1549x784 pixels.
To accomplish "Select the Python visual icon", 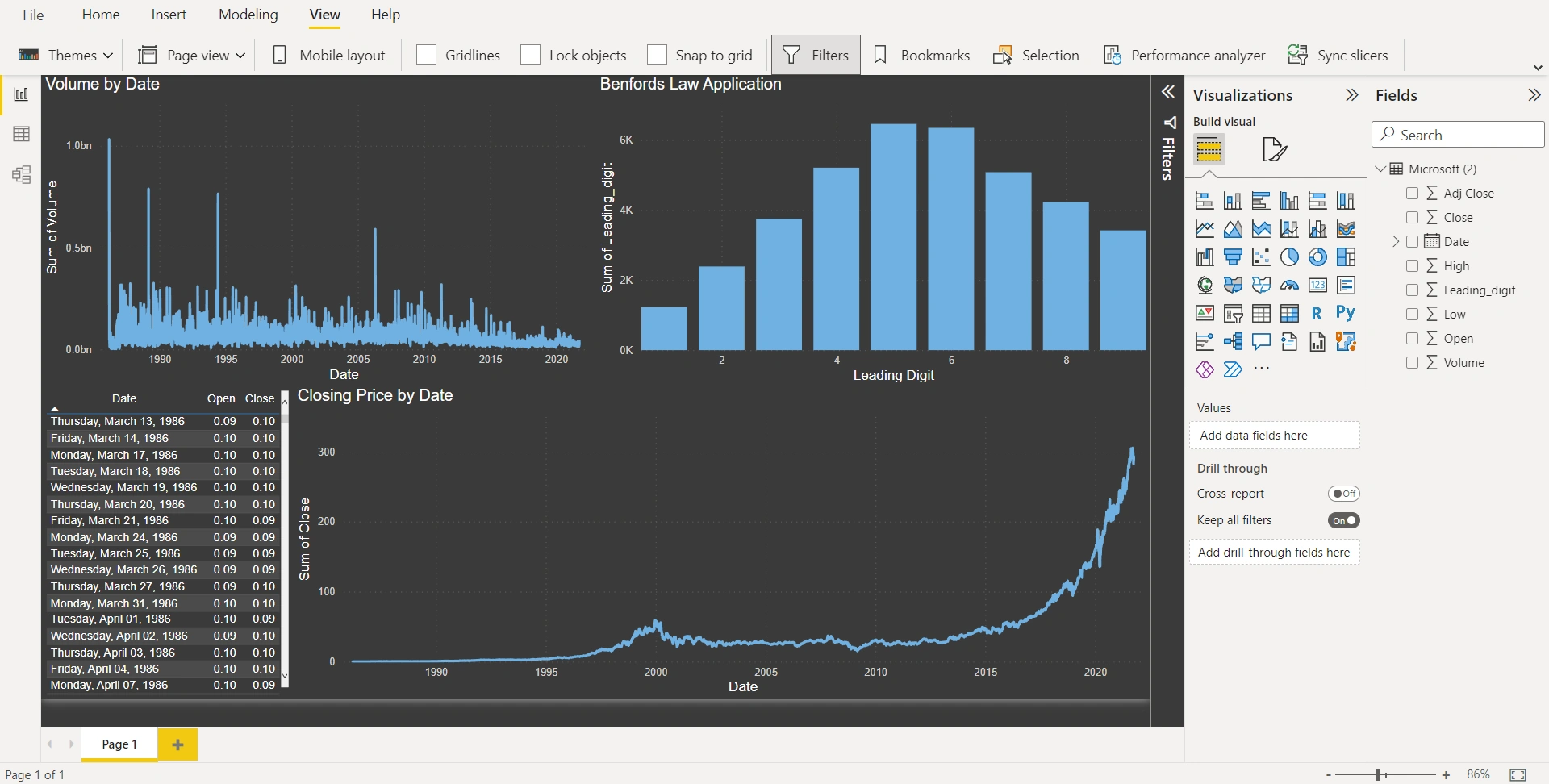I will [1345, 313].
